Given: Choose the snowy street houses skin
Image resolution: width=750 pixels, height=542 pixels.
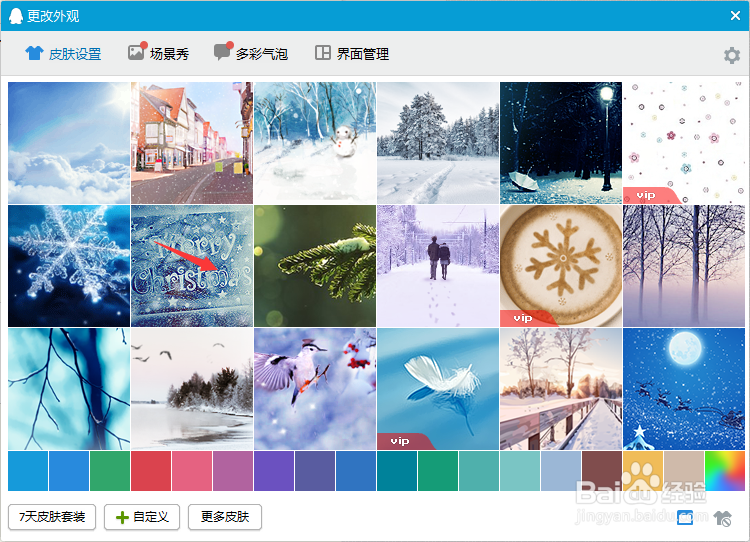Looking at the screenshot, I should pyautogui.click(x=192, y=143).
